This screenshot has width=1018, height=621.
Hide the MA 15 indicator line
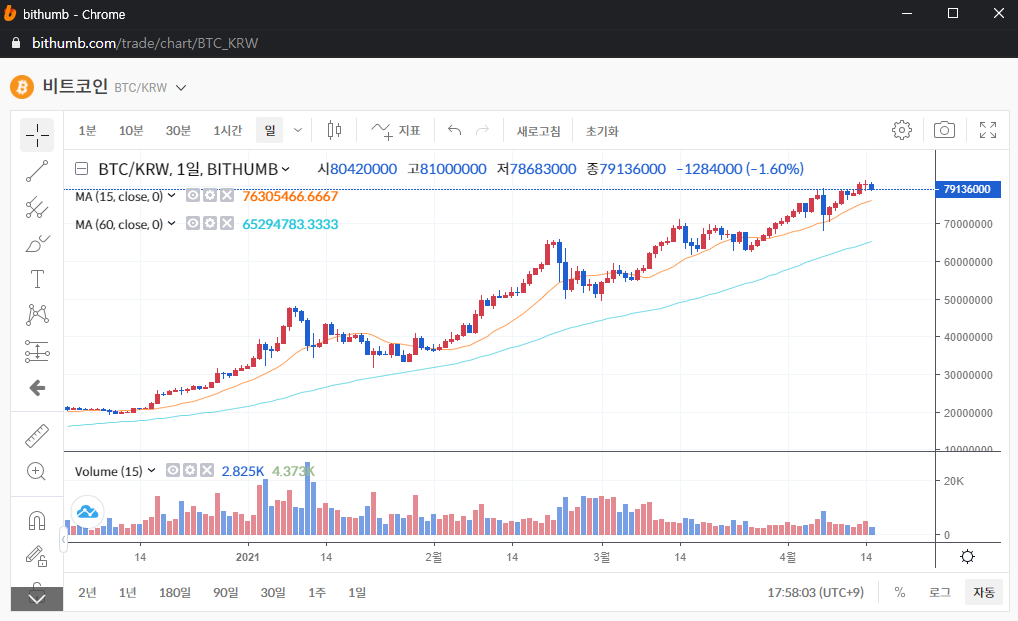point(193,195)
